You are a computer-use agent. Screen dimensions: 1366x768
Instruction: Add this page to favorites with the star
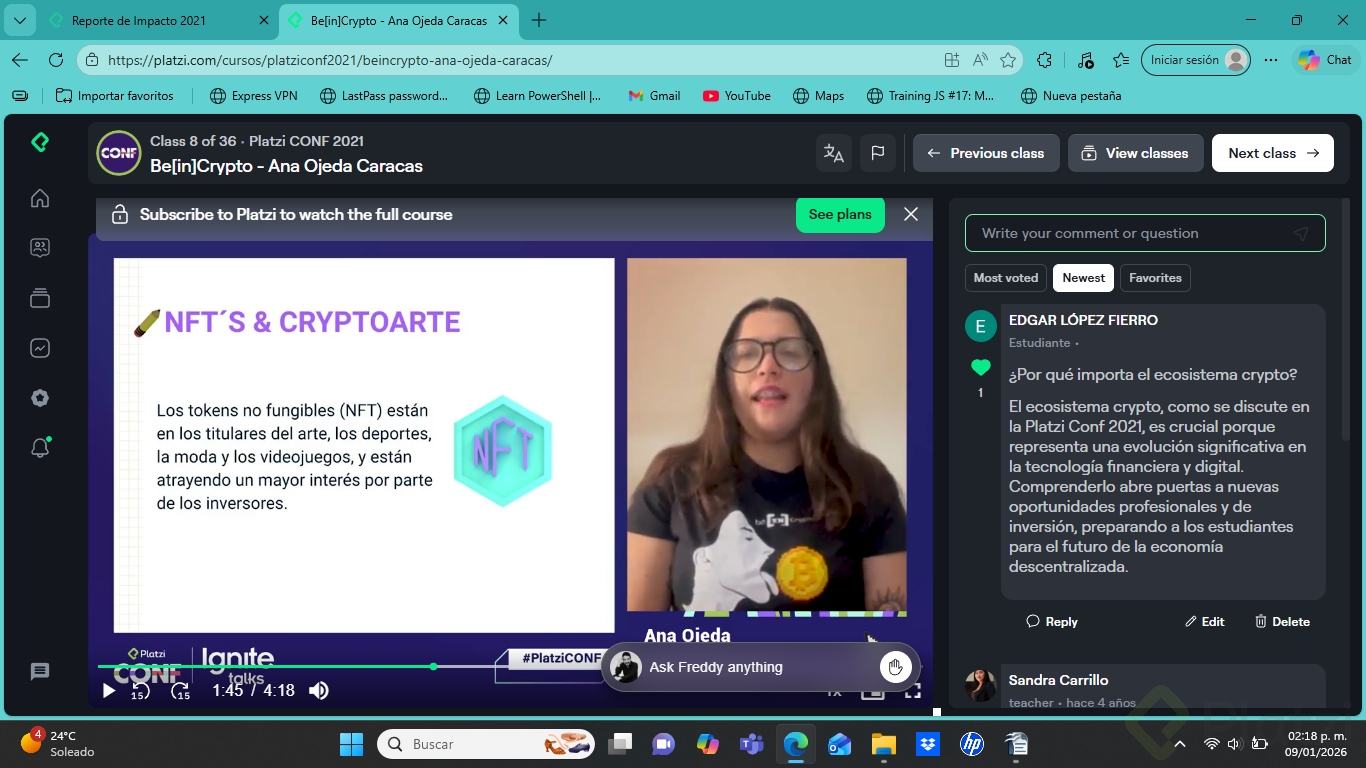1008,60
